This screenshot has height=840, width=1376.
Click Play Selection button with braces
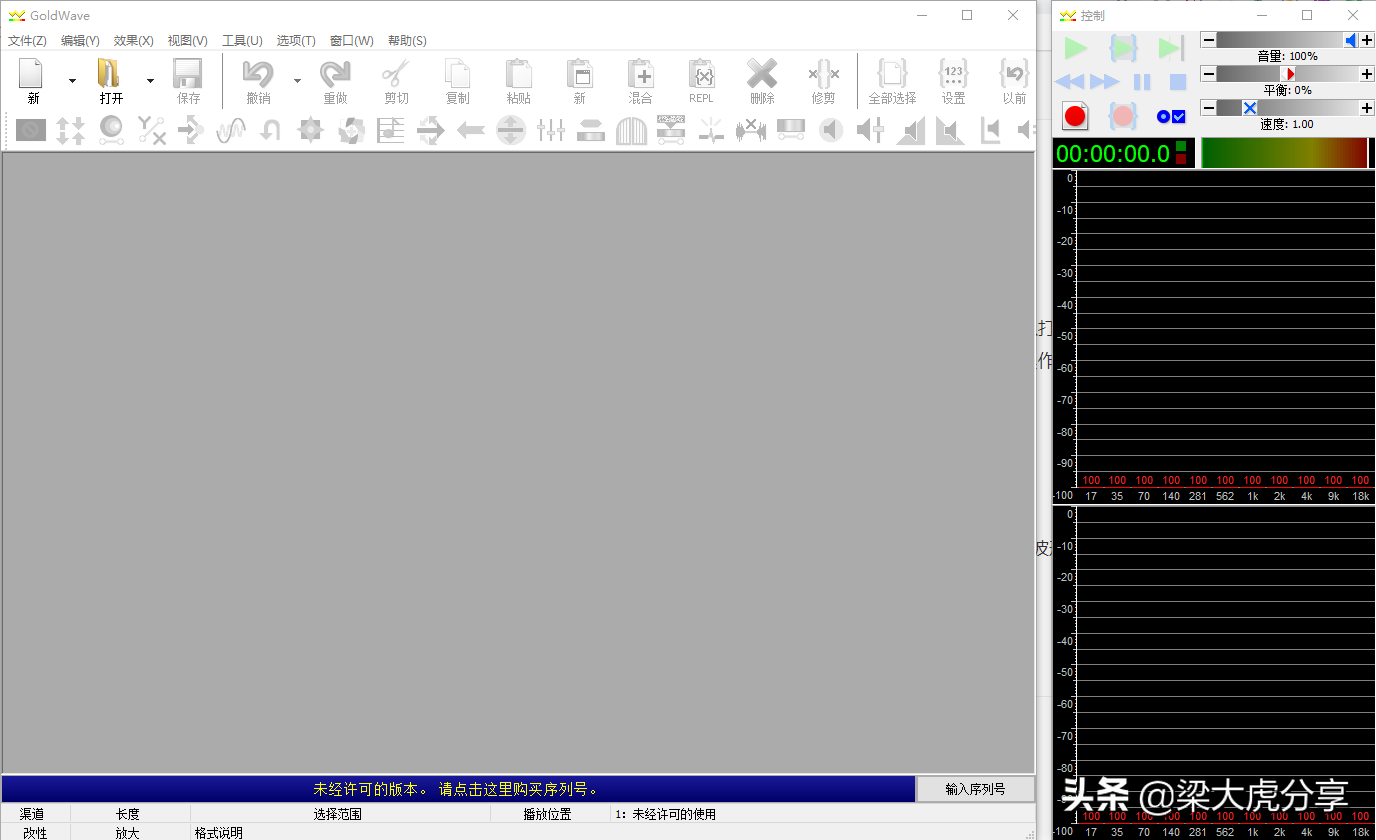pyautogui.click(x=1124, y=47)
